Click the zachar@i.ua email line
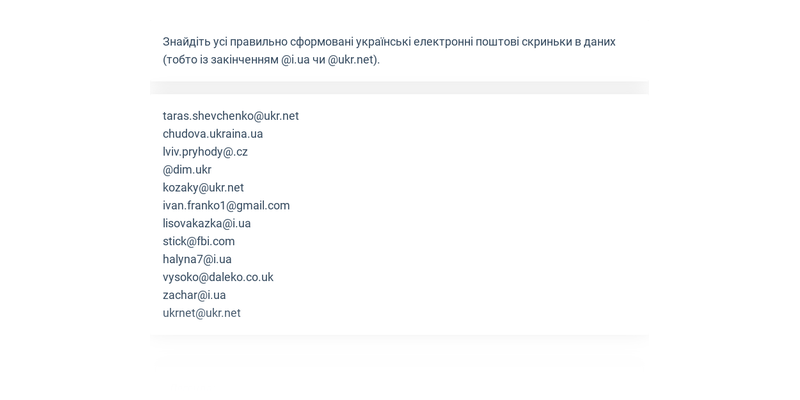The height and width of the screenshot is (400, 800). point(194,295)
